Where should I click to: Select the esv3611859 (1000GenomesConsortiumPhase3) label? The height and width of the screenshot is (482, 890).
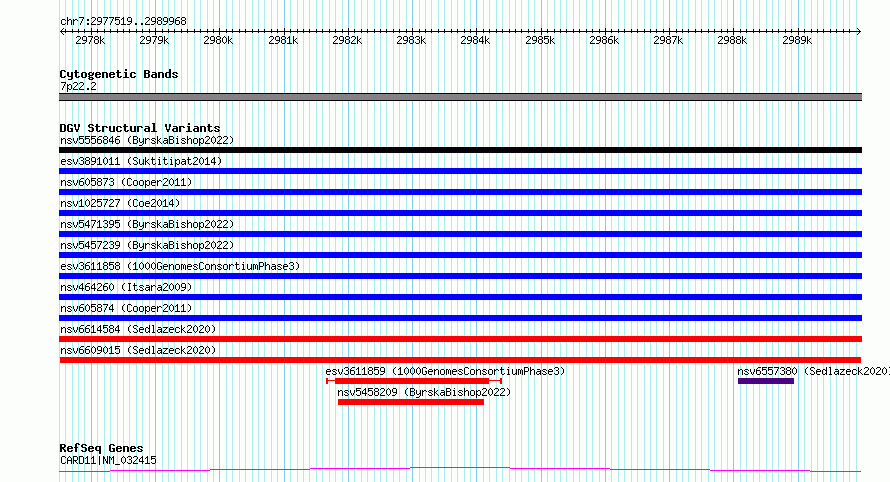pos(445,371)
